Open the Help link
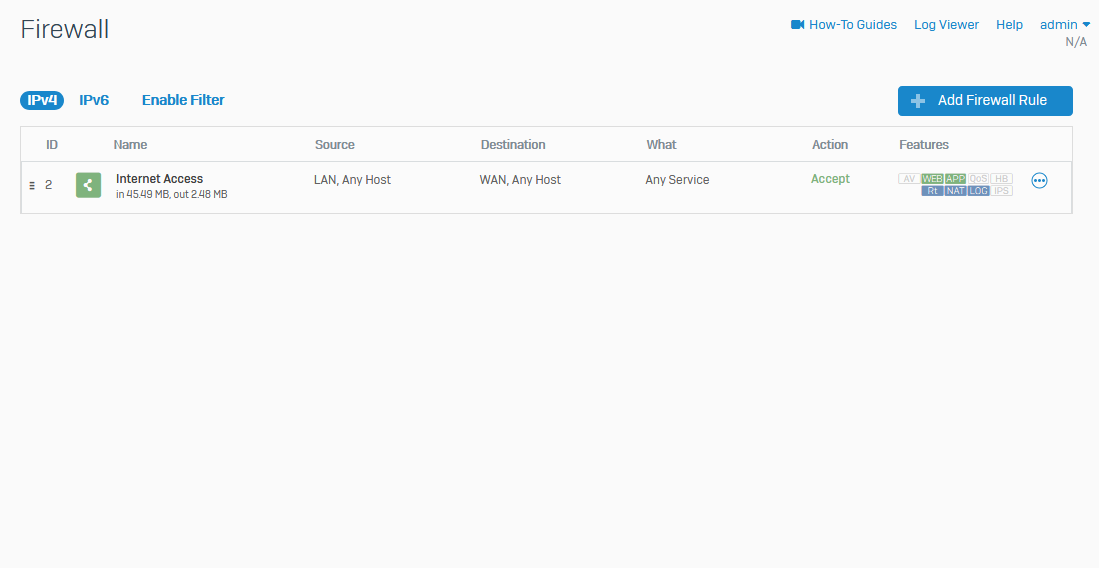Image resolution: width=1099 pixels, height=568 pixels. click(1009, 25)
